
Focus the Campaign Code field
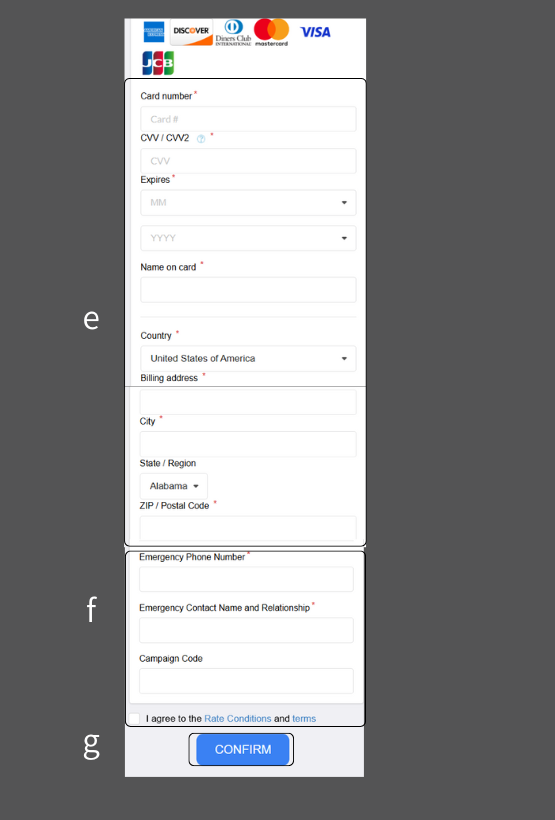246,681
